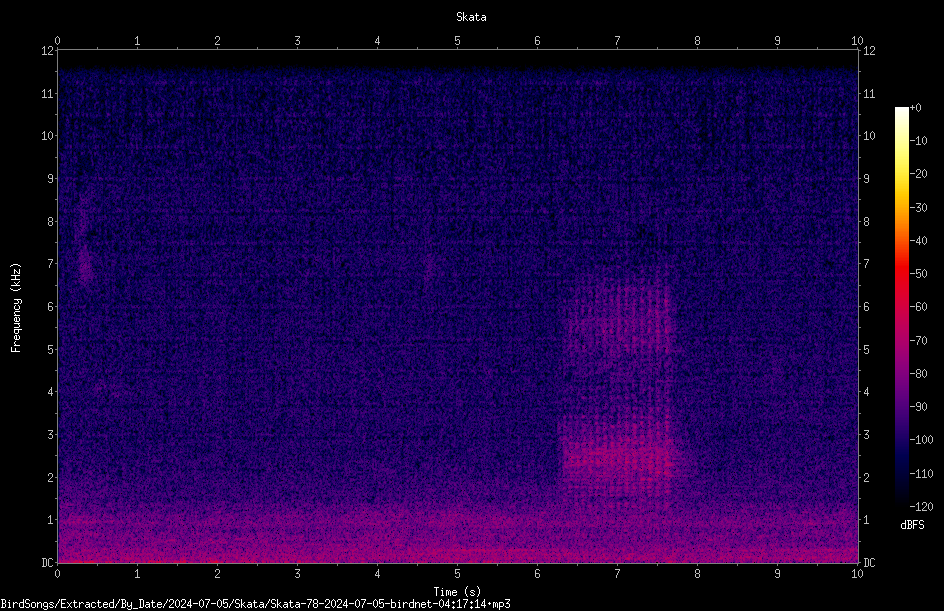The width and height of the screenshot is (944, 611).
Task: Click the 'Frequency (kHz)' axis label
Action: (16, 308)
